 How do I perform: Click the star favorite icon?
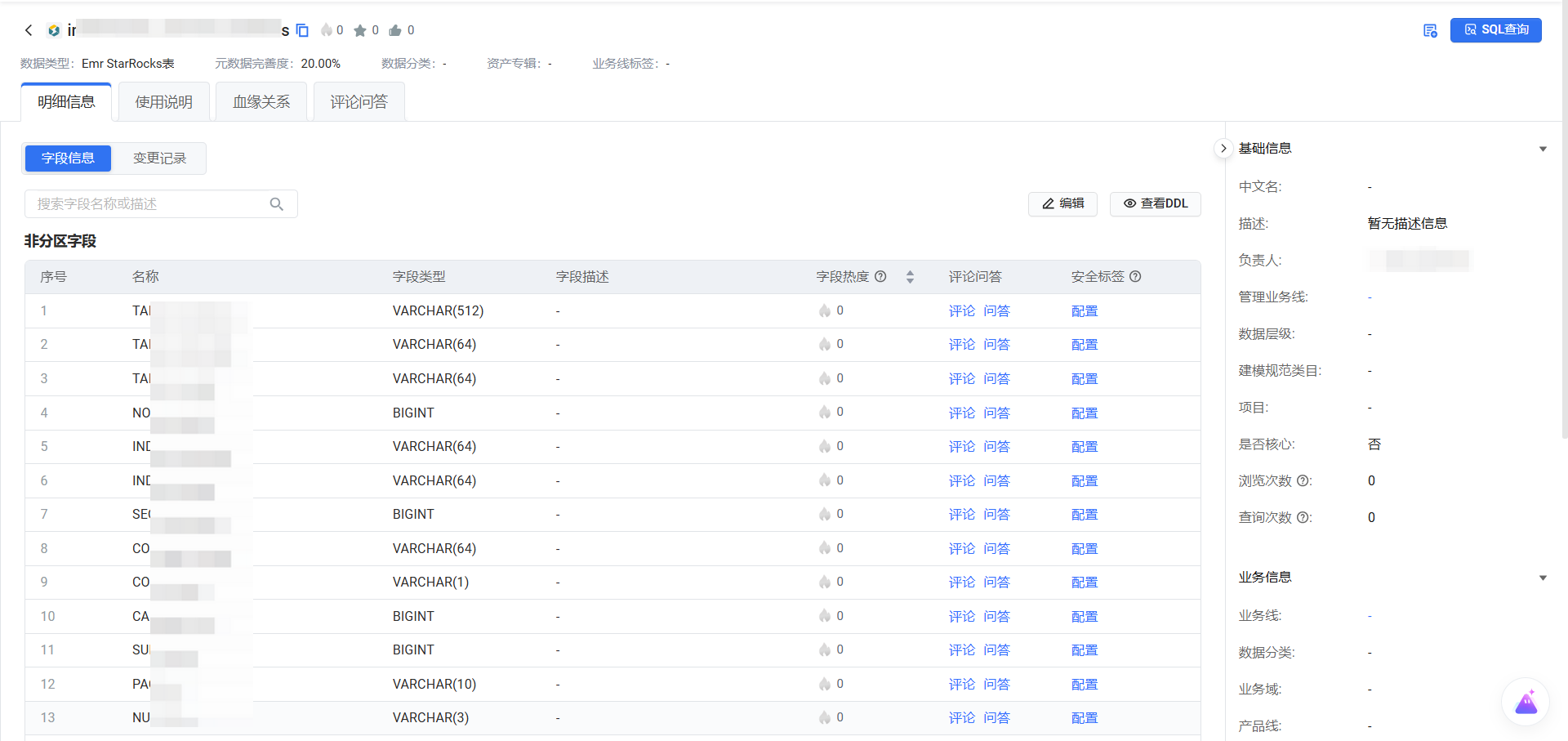click(x=360, y=30)
